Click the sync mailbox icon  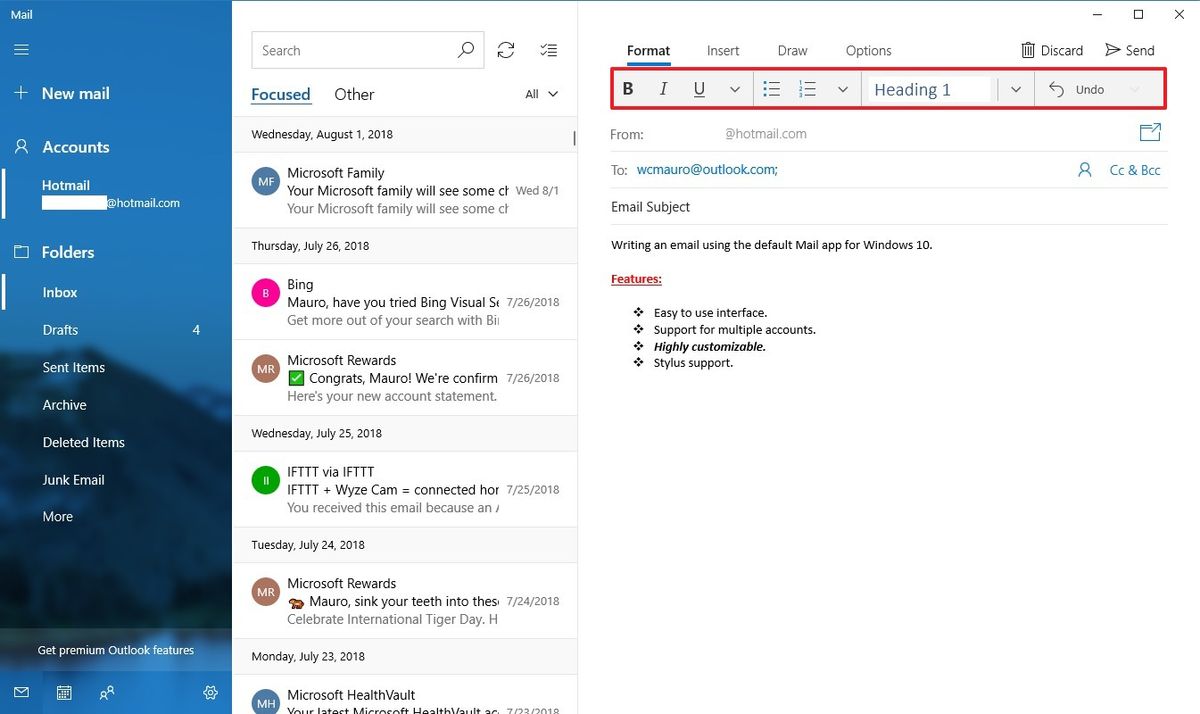506,49
